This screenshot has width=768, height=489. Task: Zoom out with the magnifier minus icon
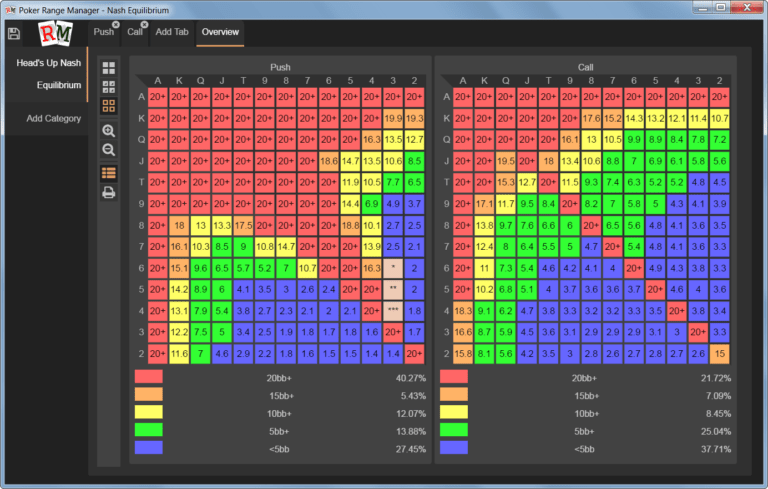[x=108, y=149]
